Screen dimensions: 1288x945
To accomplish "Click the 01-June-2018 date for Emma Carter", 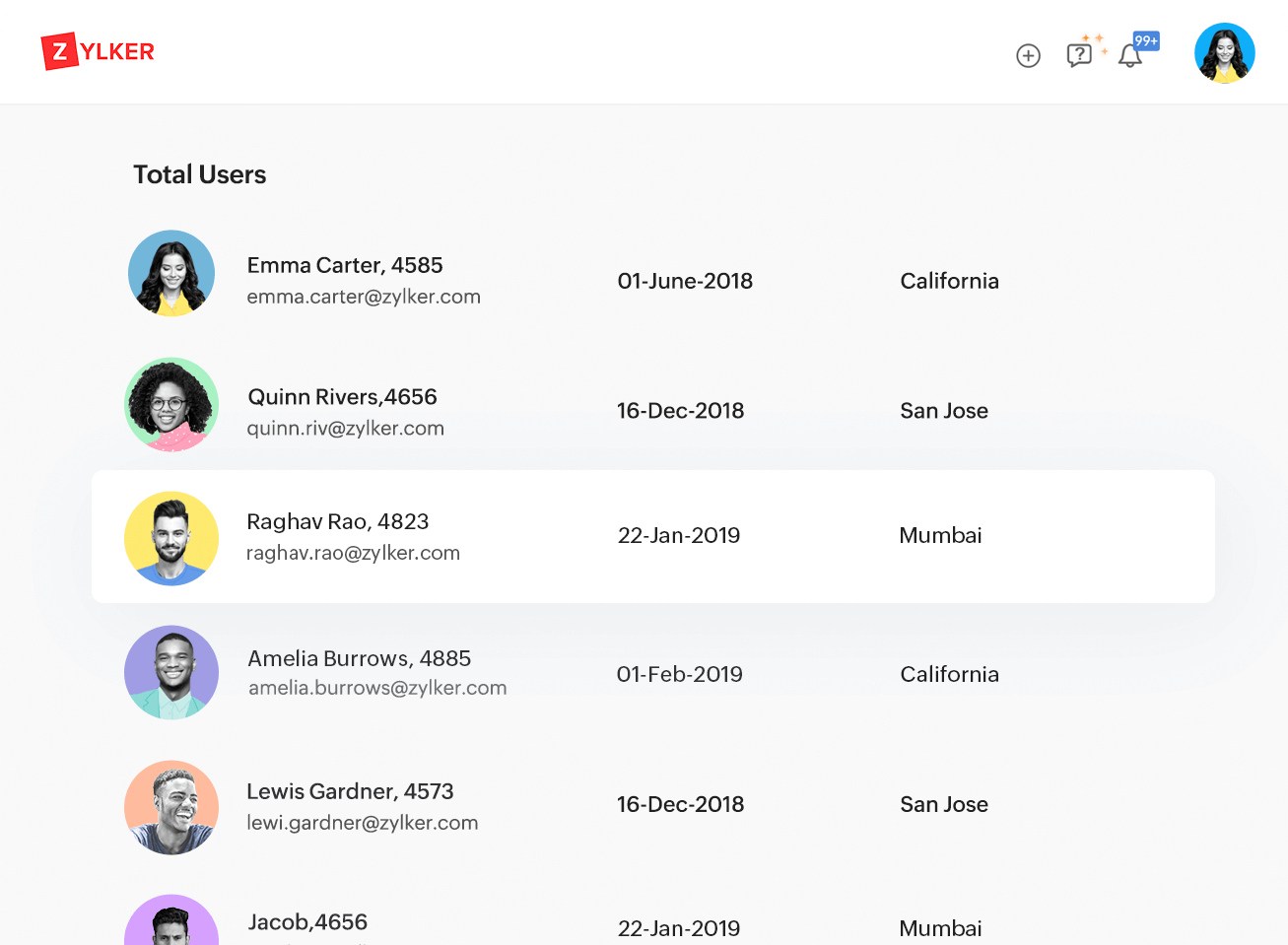I will click(x=685, y=281).
